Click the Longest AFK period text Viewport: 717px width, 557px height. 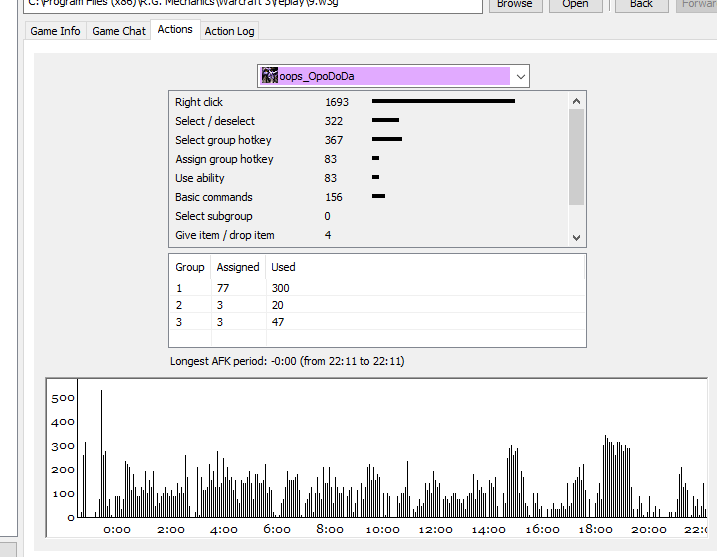[x=287, y=361]
